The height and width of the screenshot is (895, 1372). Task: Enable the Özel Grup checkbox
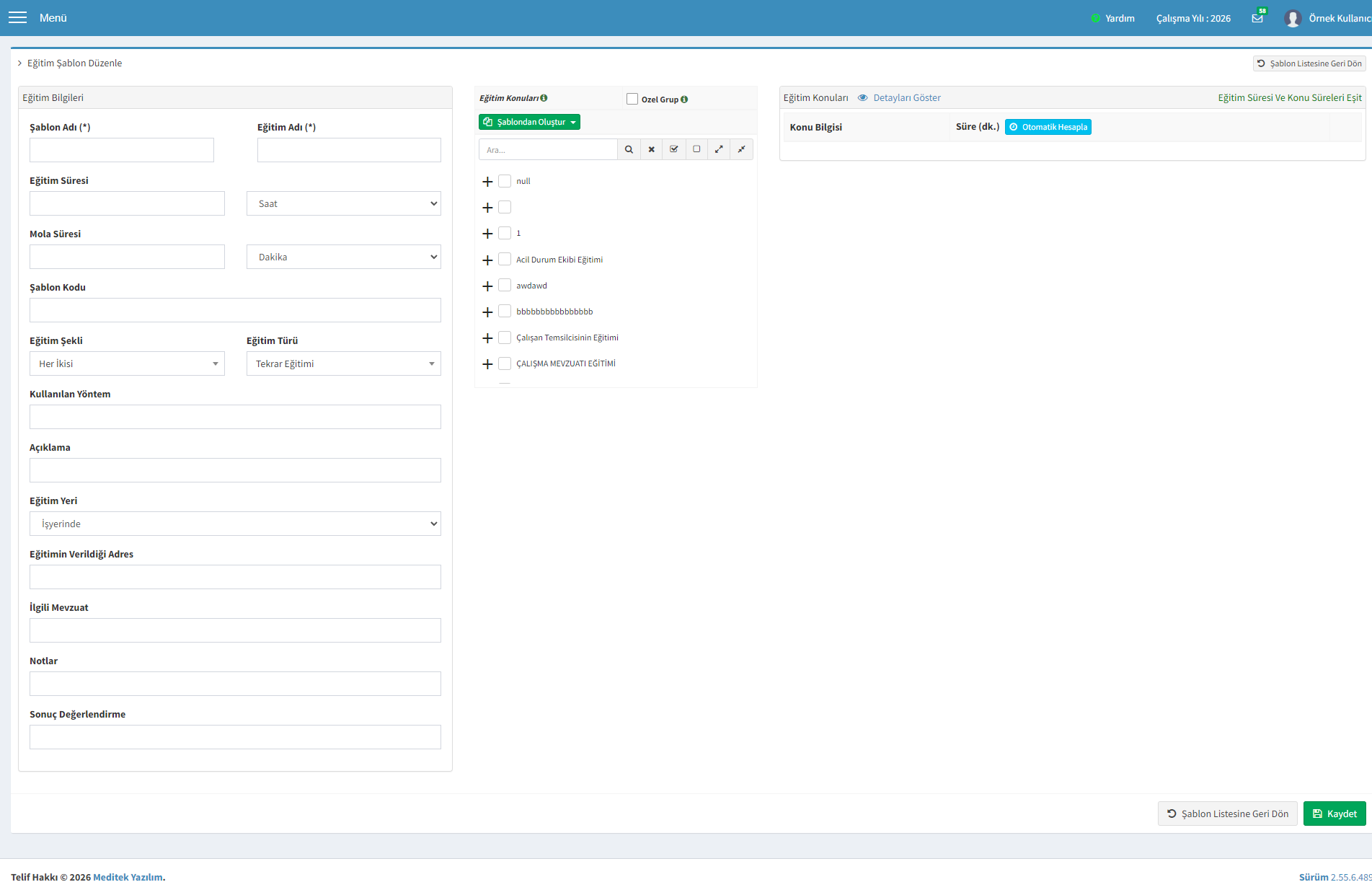(x=632, y=99)
